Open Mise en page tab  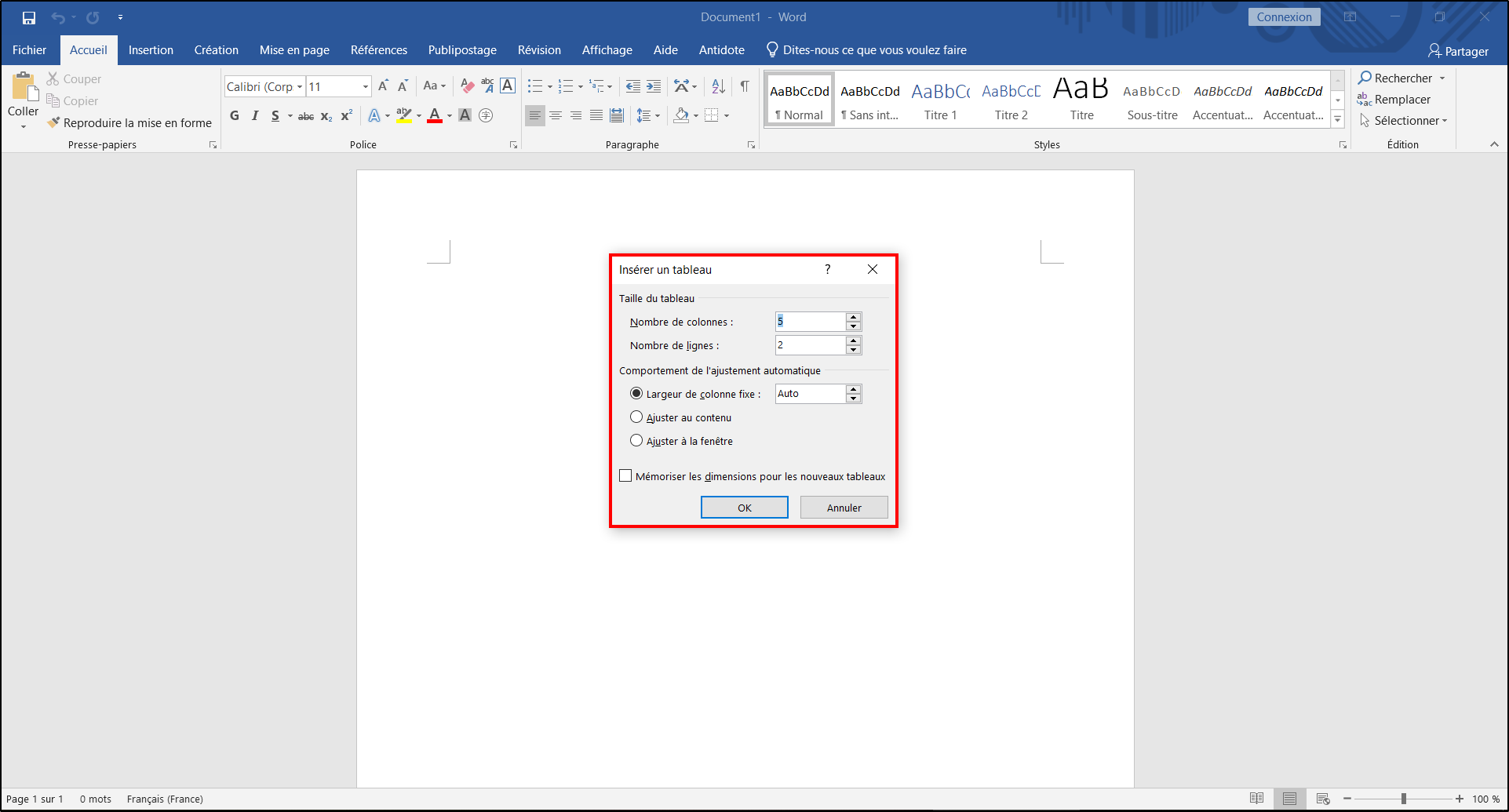coord(294,50)
